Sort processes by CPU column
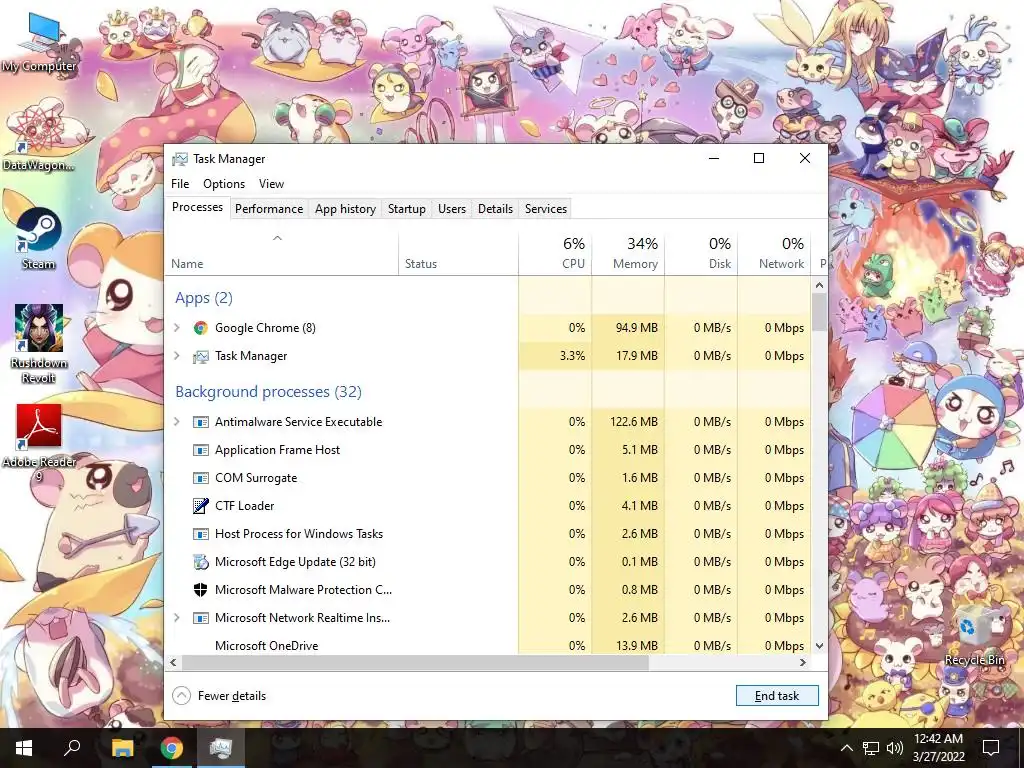Screen dimensions: 1024x768 555,253
